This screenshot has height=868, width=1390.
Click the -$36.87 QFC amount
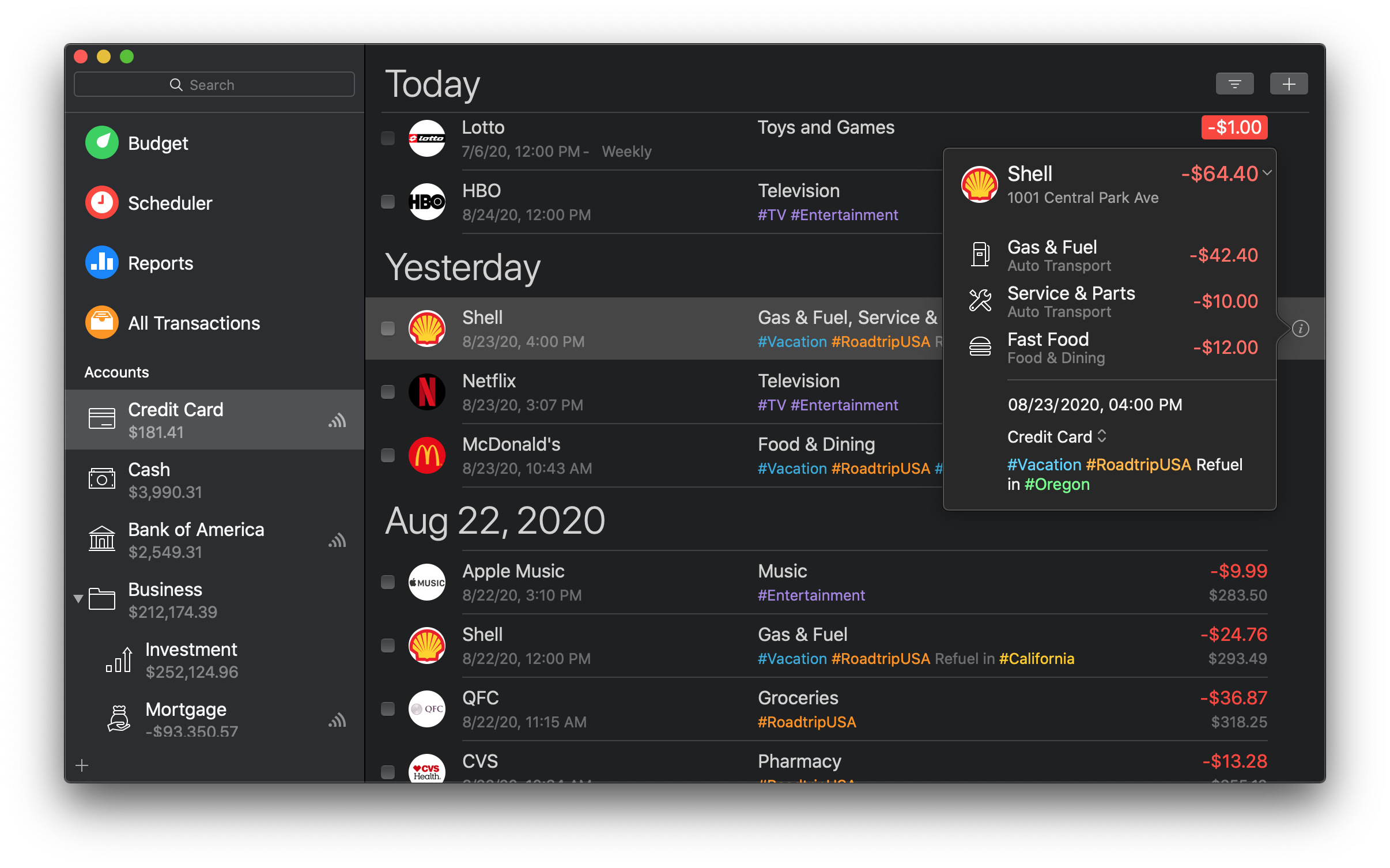click(1234, 697)
